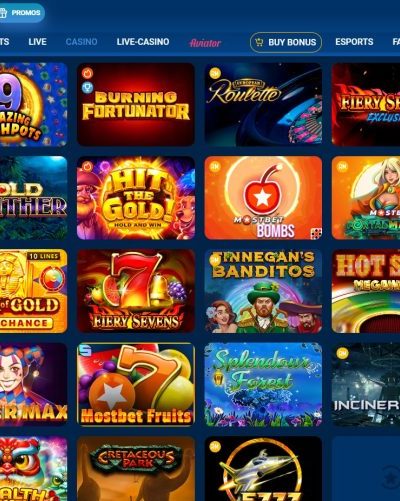Launch the Cretaceous Park game

pos(136,469)
